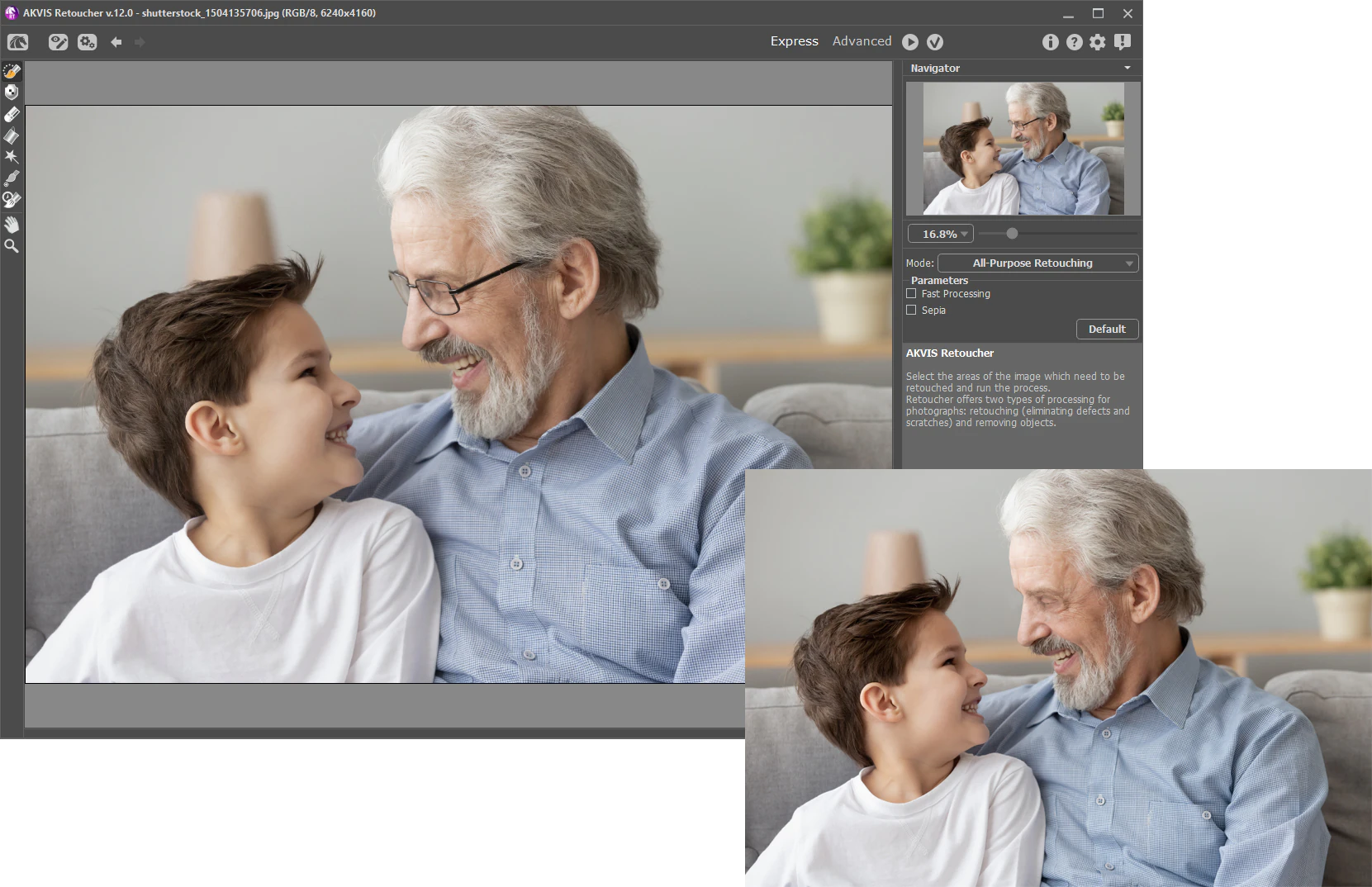This screenshot has height=887, width=1372.
Task: Select the Hand pan tool
Action: [12, 225]
